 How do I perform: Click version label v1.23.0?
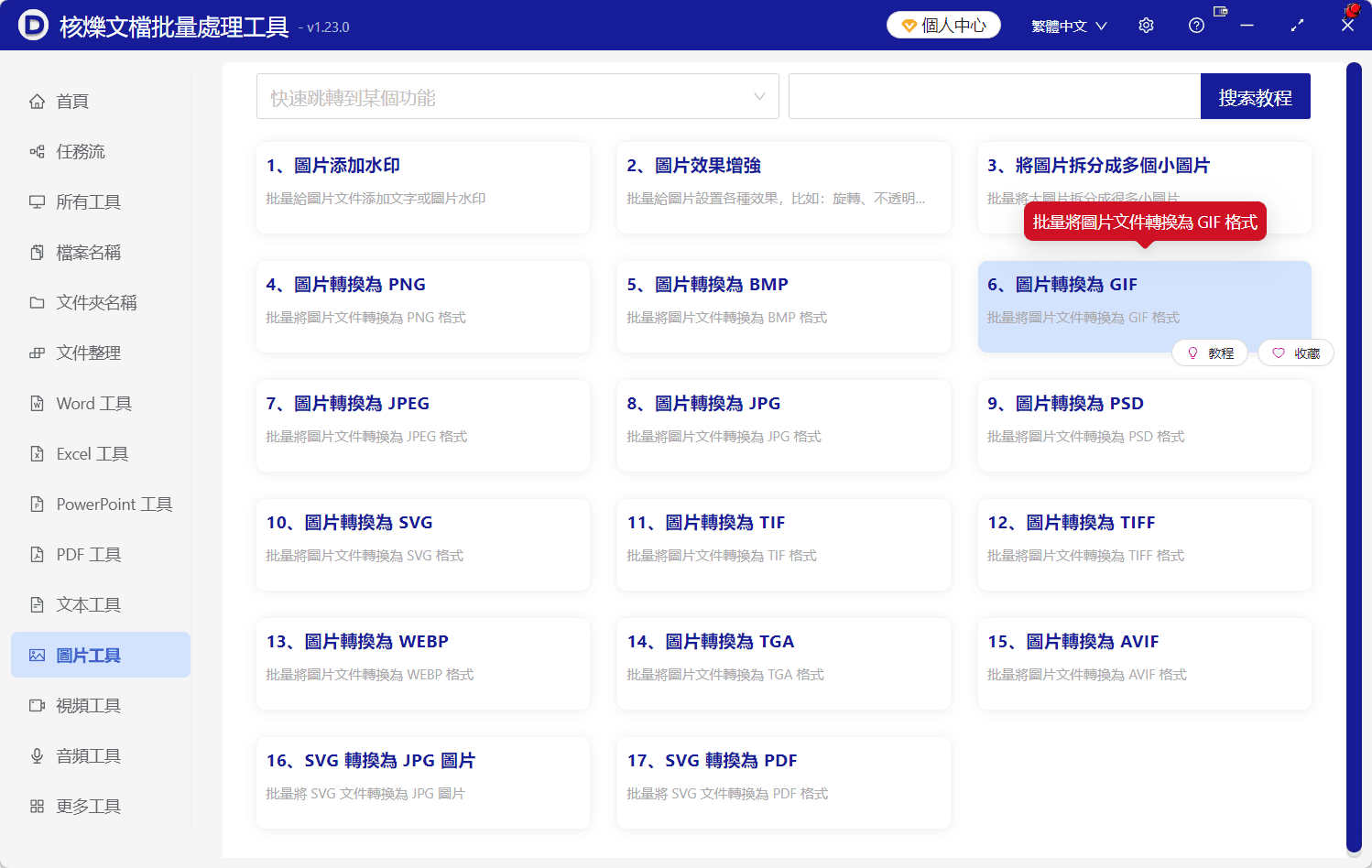tap(324, 27)
